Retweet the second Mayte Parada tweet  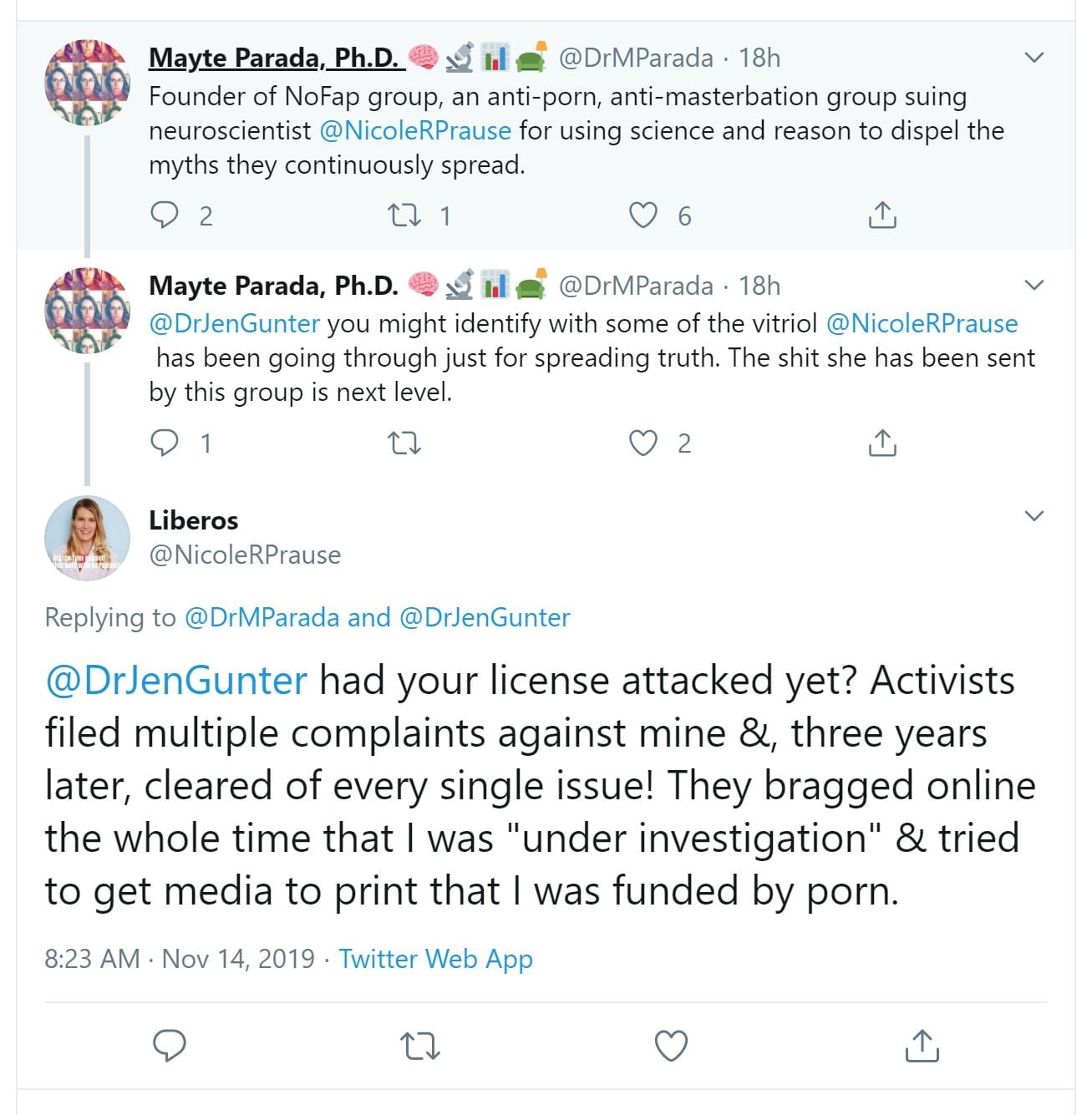point(404,443)
